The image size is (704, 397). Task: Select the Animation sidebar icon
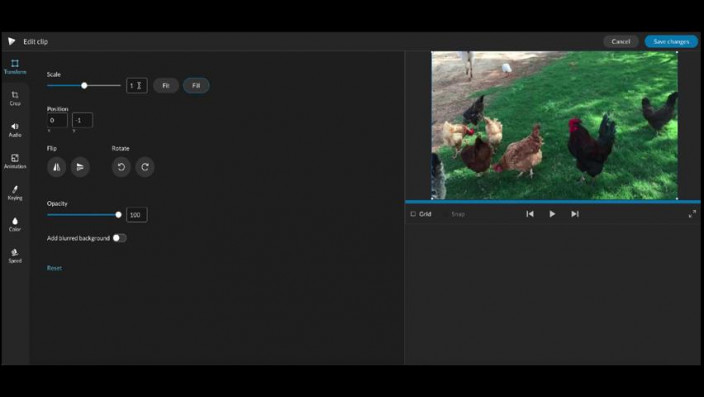coord(15,161)
